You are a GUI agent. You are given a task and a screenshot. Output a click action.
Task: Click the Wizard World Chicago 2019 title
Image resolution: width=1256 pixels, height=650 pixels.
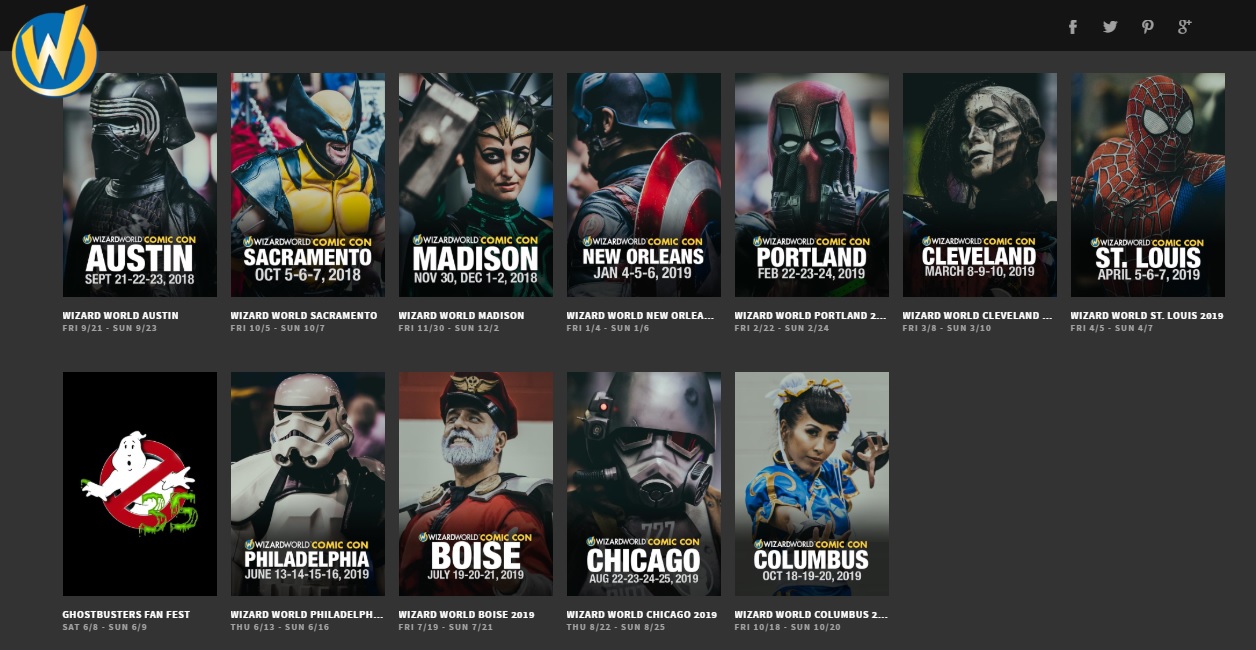[x=642, y=615]
